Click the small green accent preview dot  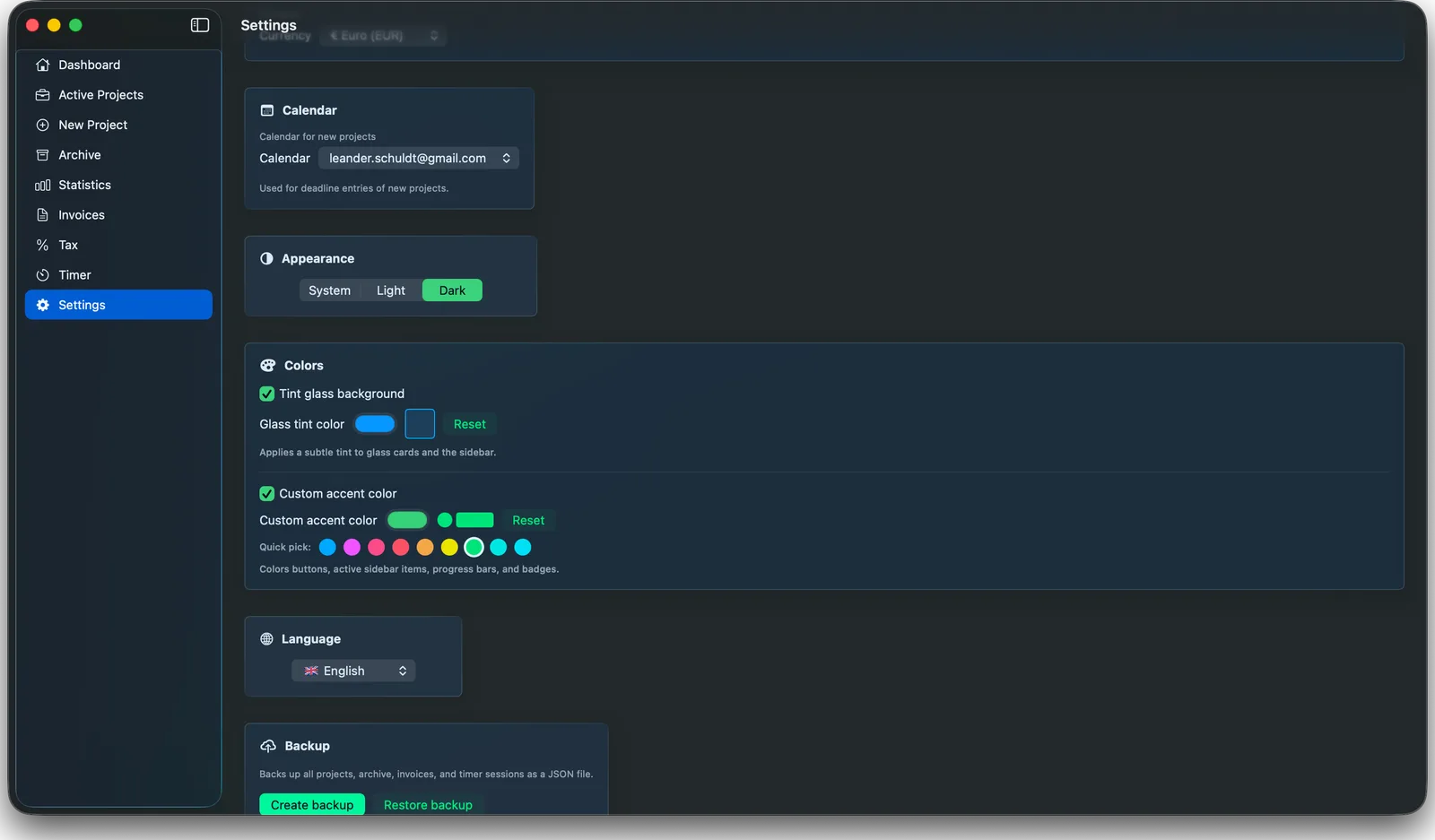445,520
